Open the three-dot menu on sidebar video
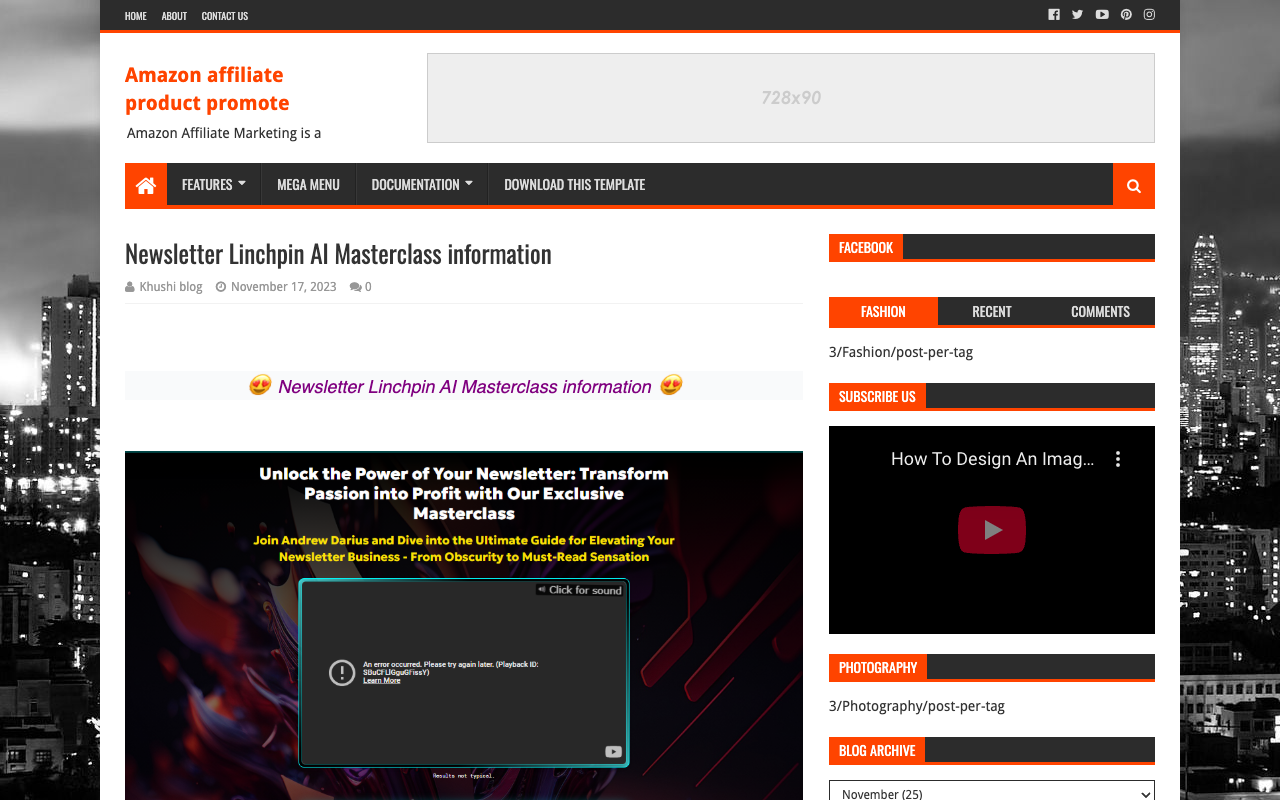The height and width of the screenshot is (800, 1280). pos(1118,459)
